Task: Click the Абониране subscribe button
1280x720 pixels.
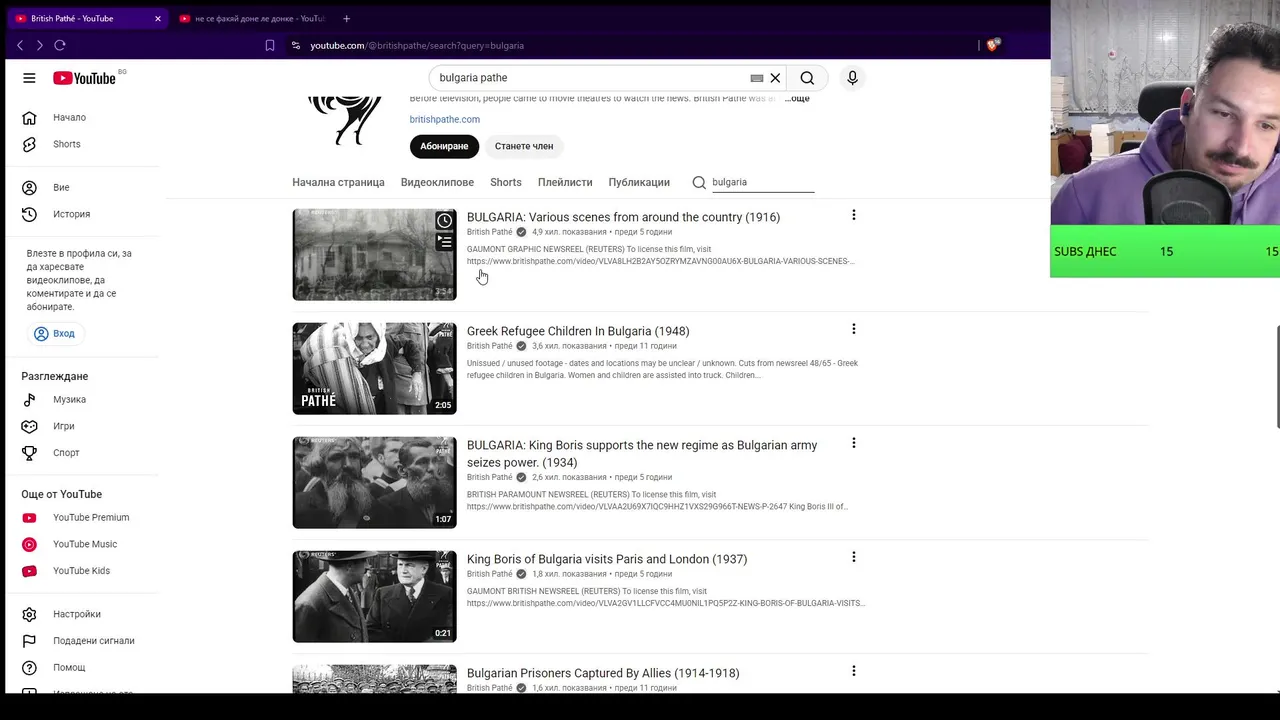Action: pyautogui.click(x=444, y=146)
